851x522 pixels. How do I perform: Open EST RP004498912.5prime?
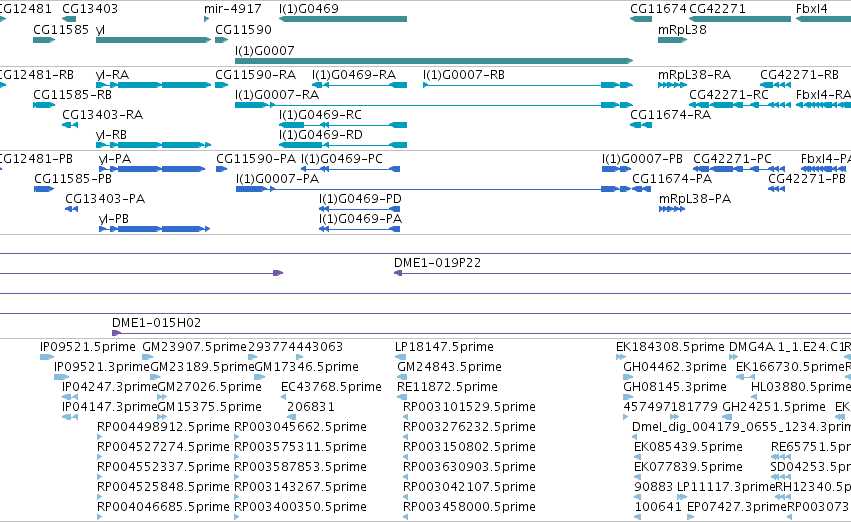163,428
